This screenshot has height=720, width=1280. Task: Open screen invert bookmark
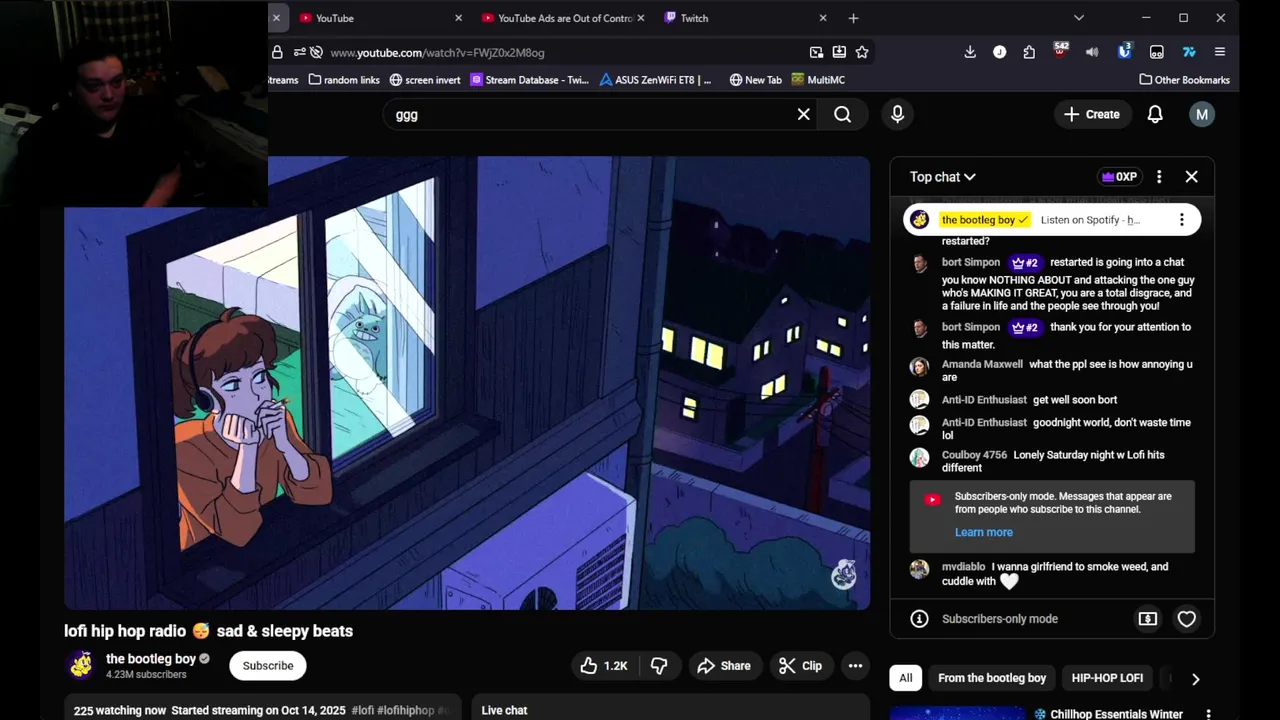425,80
